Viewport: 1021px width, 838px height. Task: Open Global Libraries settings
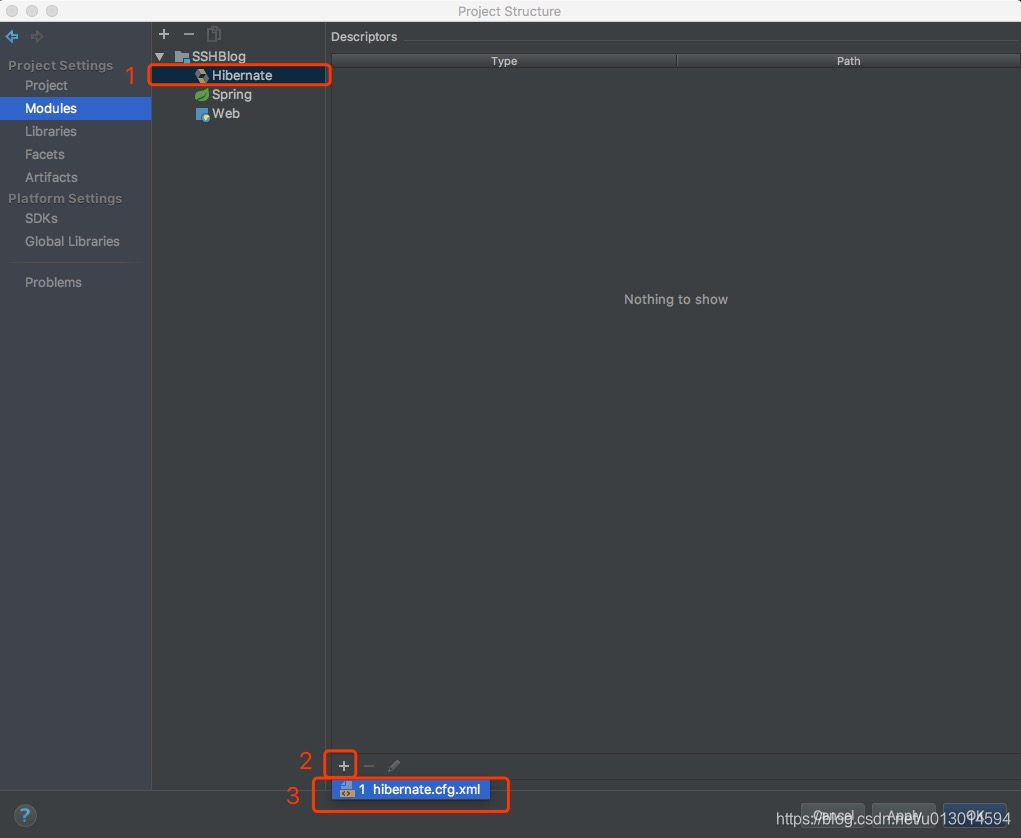(72, 241)
